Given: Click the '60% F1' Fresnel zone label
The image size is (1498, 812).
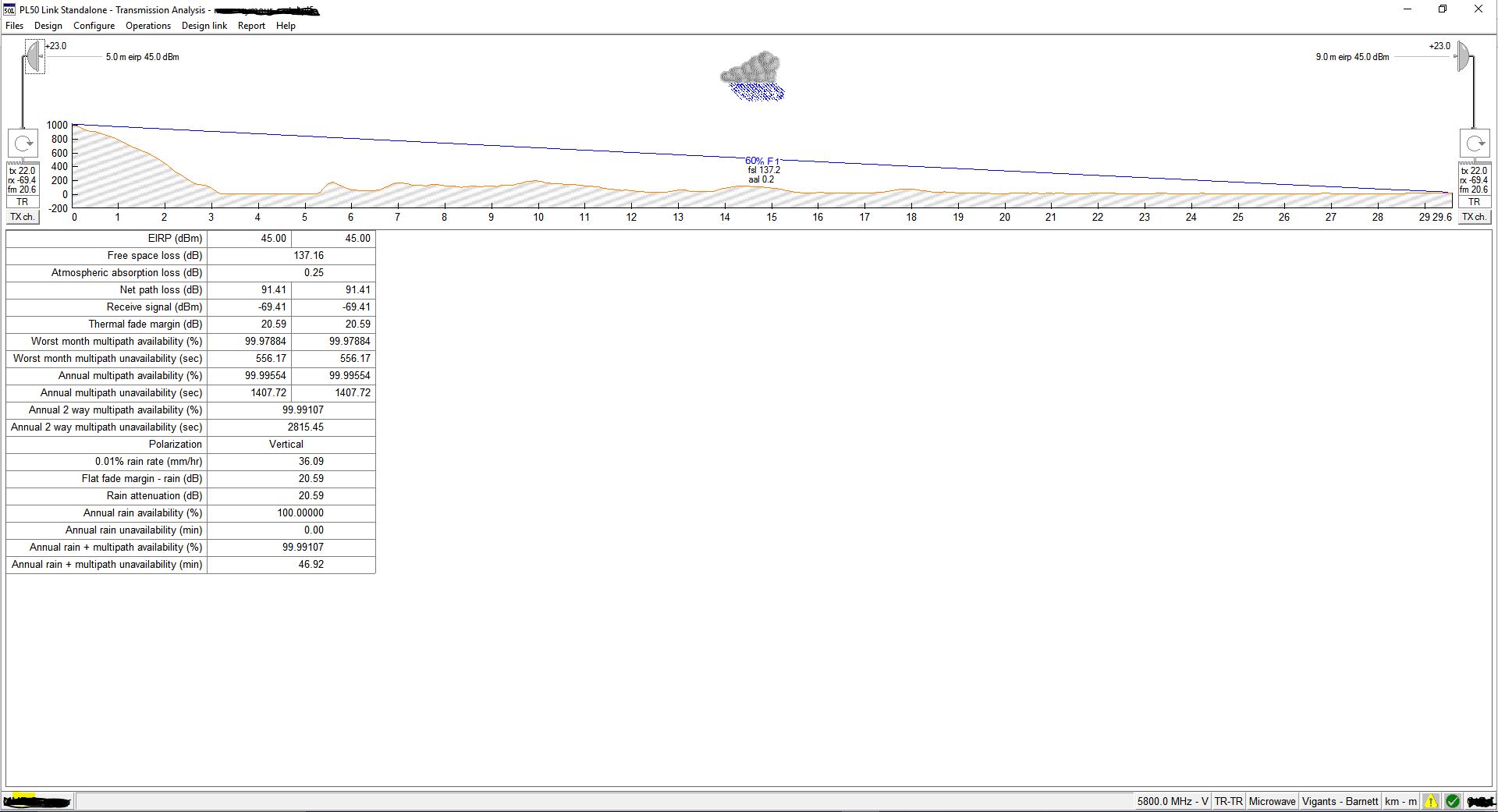Looking at the screenshot, I should (761, 161).
